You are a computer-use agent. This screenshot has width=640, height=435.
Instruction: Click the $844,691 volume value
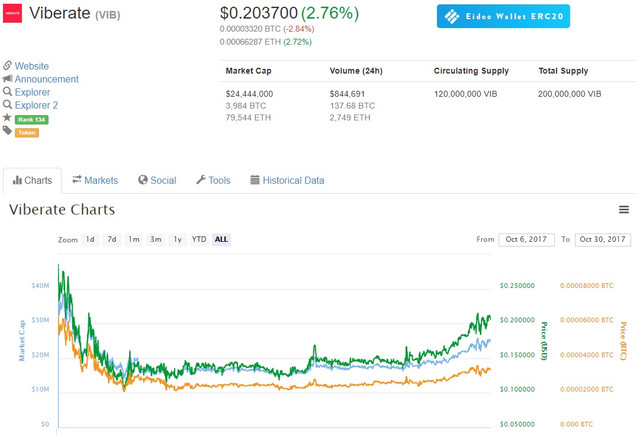(347, 94)
